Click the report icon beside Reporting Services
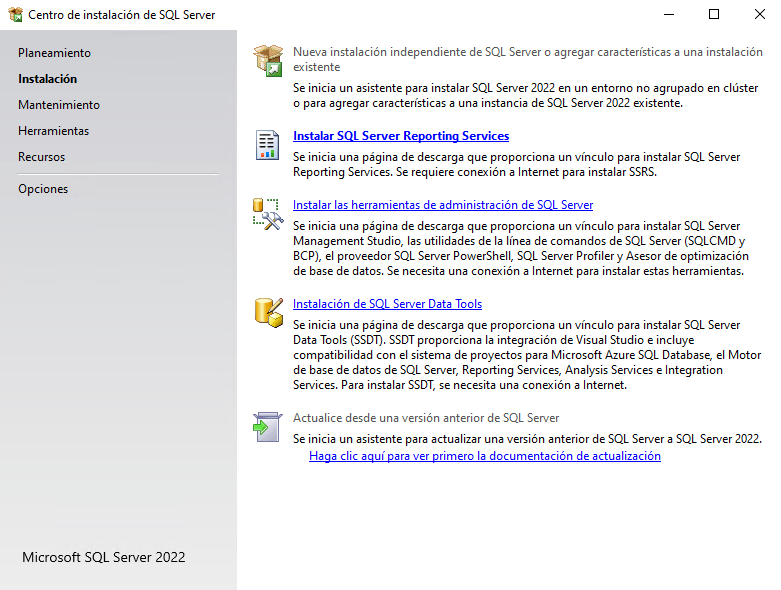 point(267,145)
